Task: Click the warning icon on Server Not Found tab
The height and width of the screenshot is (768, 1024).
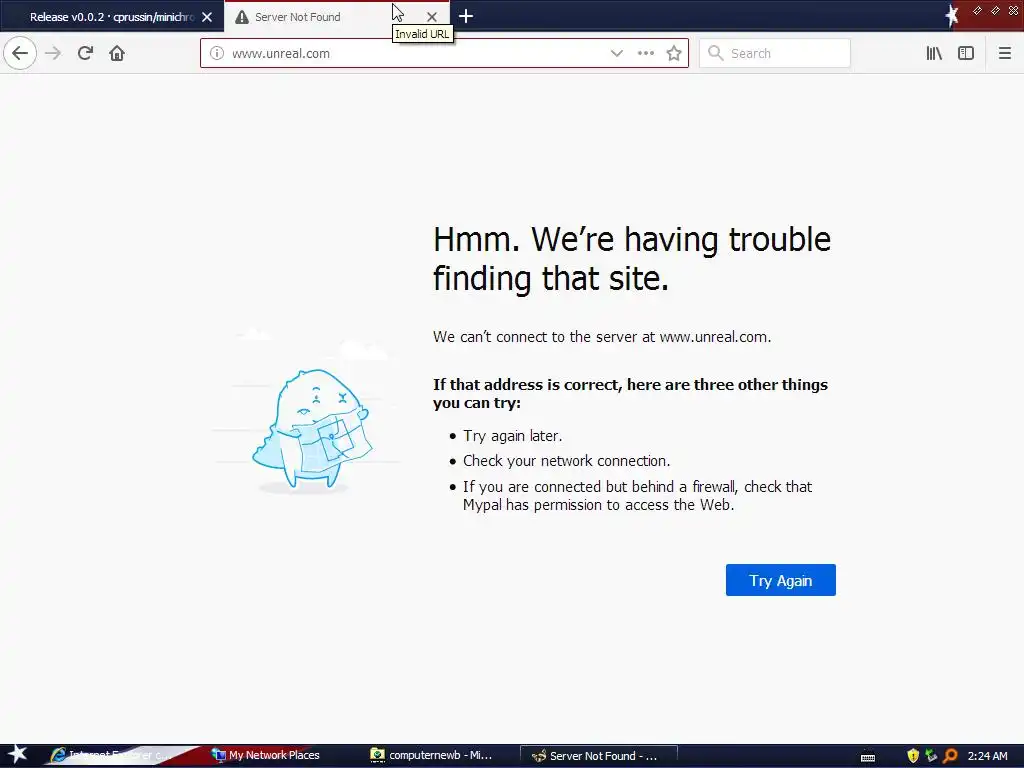Action: point(242,17)
